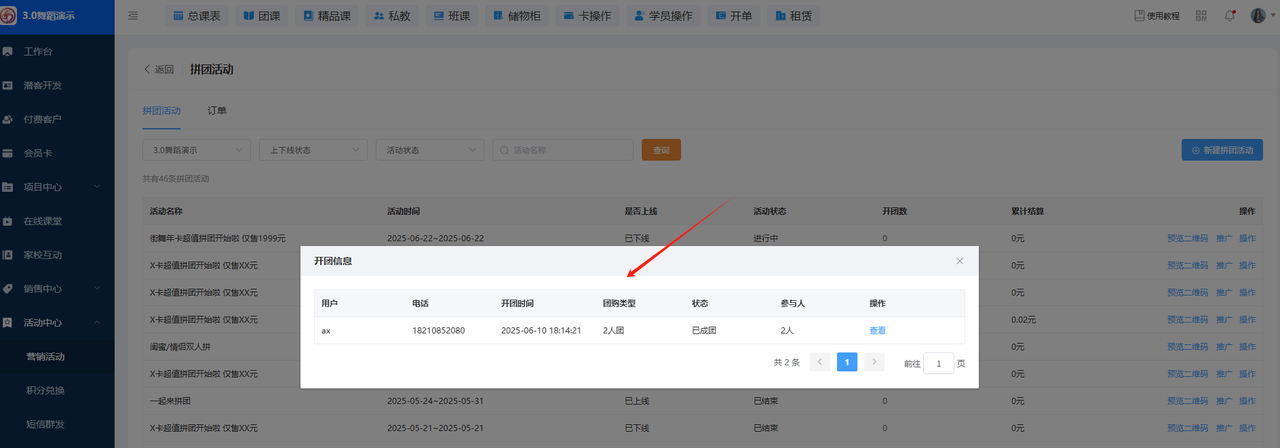The image size is (1280, 448).
Task: Click the 工作台 sidebar icon
Action: point(8,50)
